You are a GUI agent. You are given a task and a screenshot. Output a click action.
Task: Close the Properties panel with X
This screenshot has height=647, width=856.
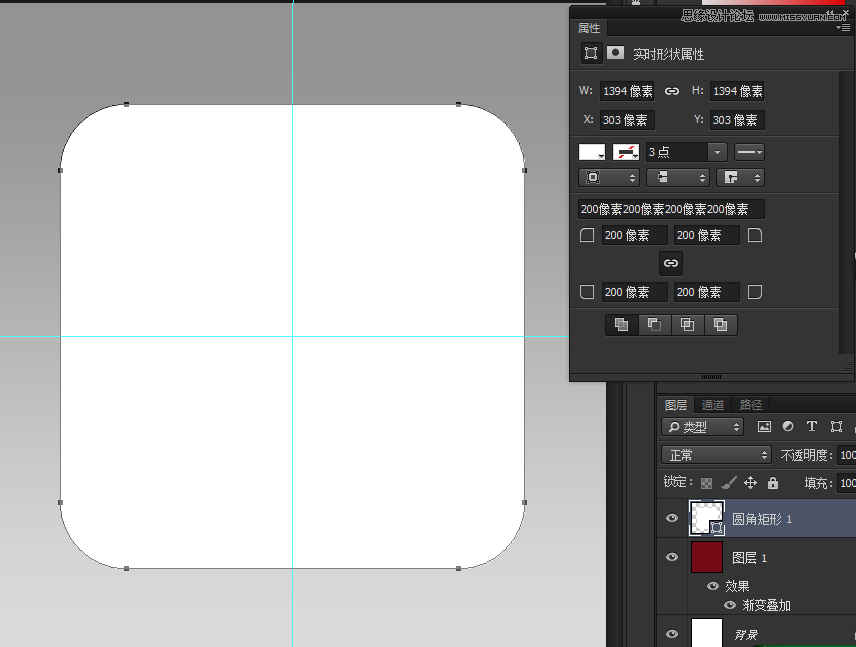(846, 12)
